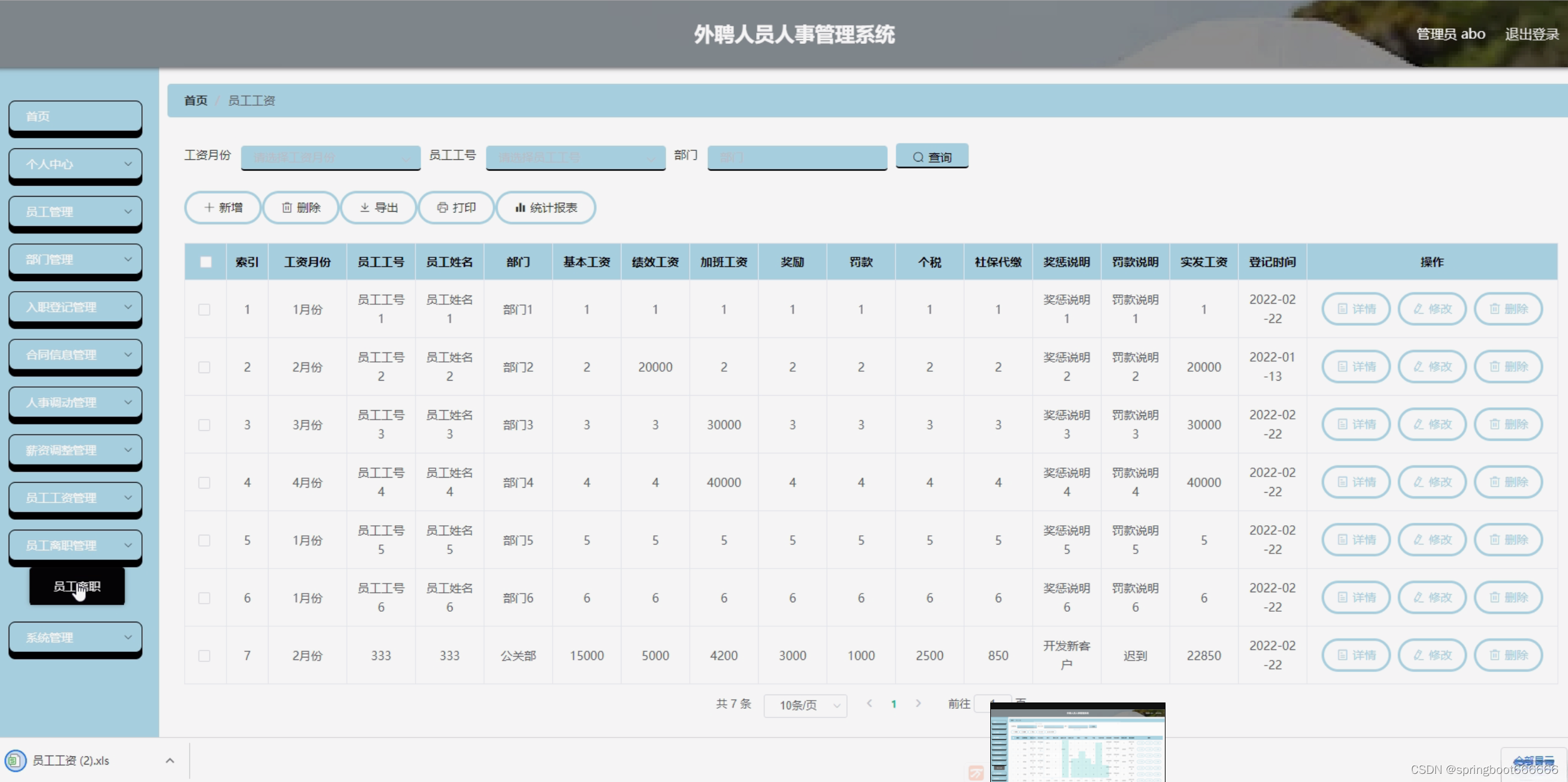This screenshot has height=782, width=1568.
Task: Open 详情 for the row 1 record
Action: [x=1356, y=309]
